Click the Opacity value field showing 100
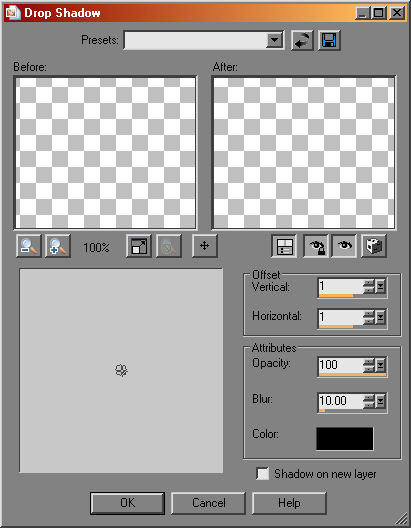 coord(341,364)
